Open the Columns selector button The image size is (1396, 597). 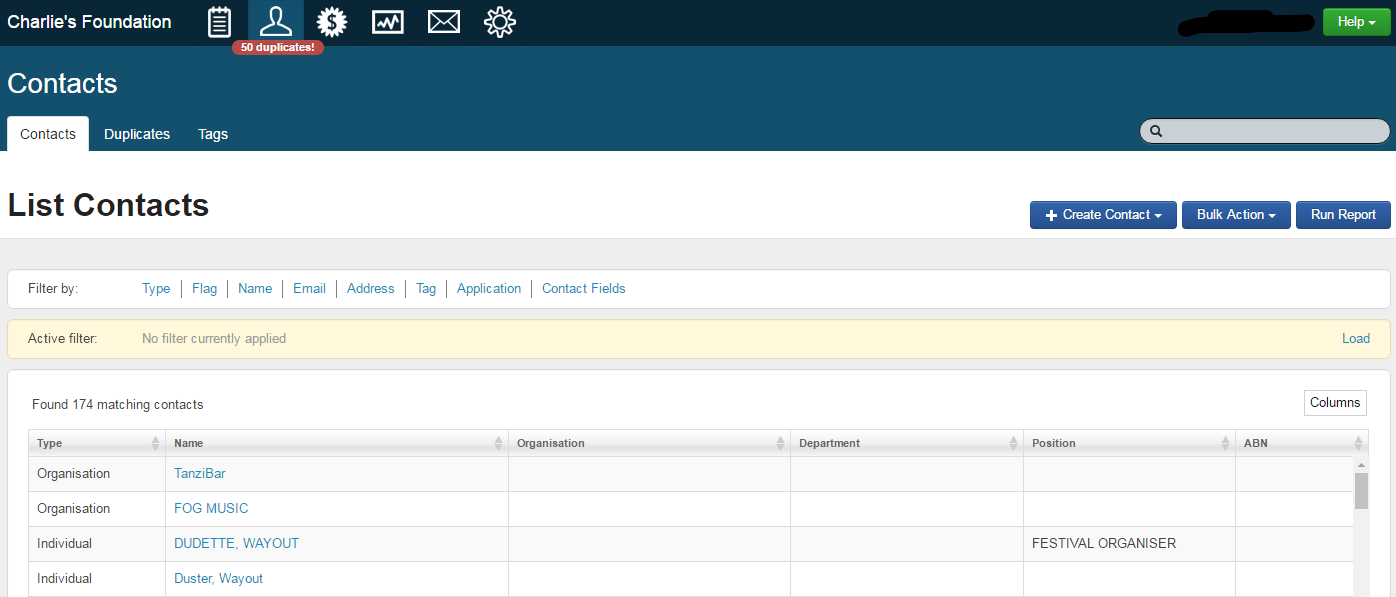[1335, 403]
